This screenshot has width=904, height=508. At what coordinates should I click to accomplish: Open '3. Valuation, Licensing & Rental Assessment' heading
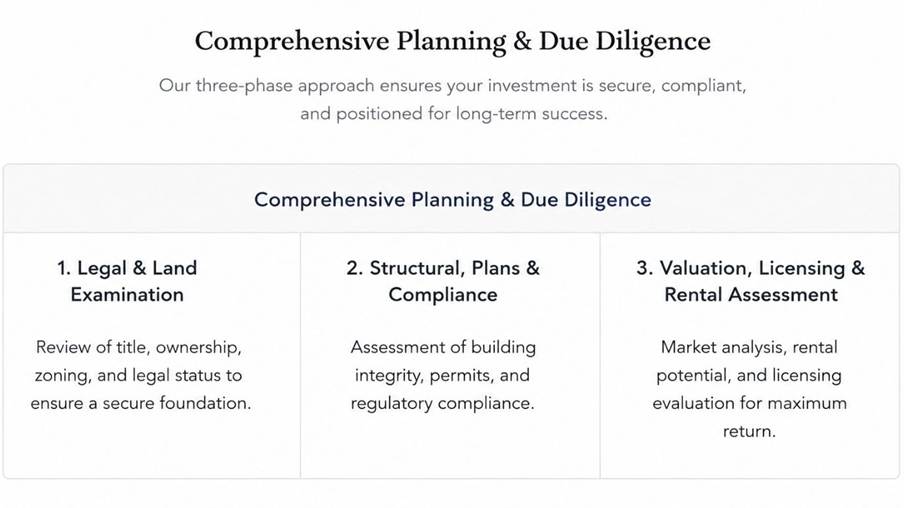[x=751, y=281]
